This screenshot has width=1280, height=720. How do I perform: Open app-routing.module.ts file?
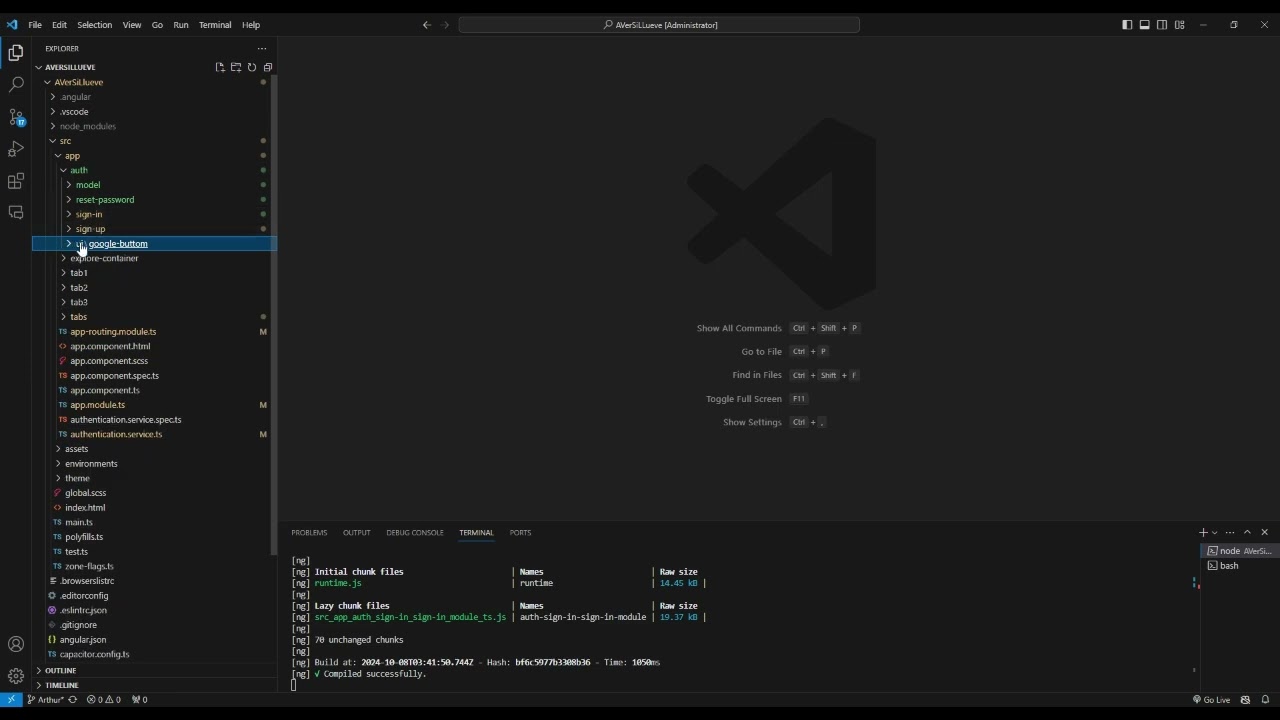(113, 332)
